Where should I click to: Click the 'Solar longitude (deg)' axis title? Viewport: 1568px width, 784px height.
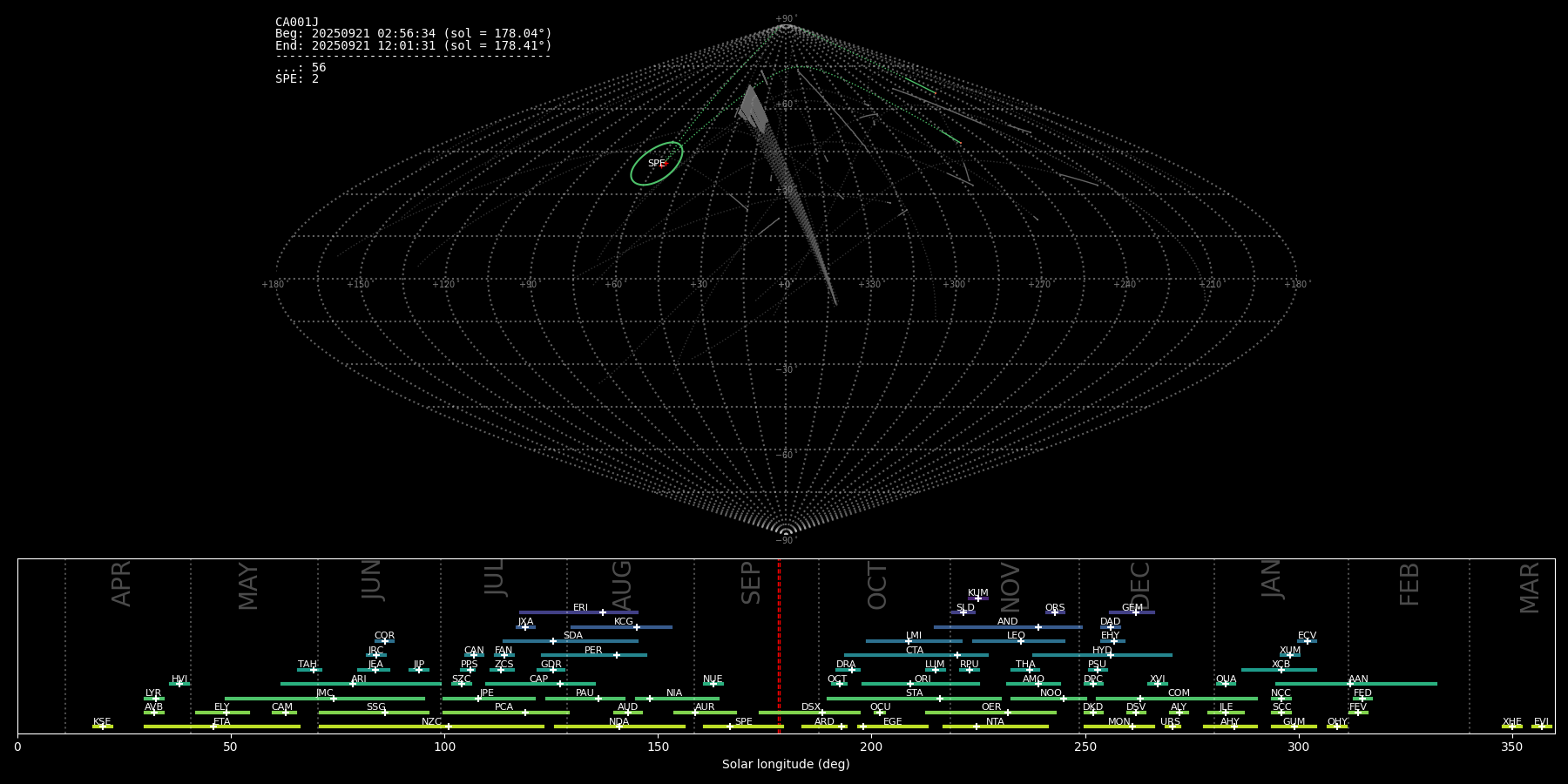[786, 764]
